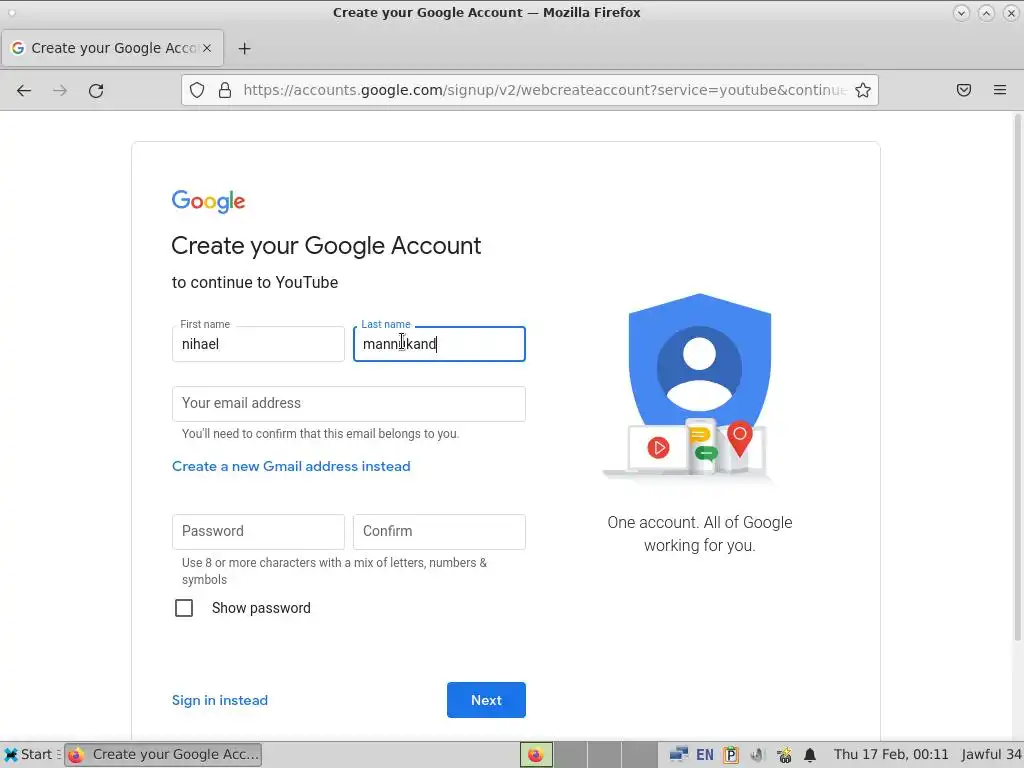1024x768 pixels.
Task: Open the power manager tray icon
Action: coord(784,755)
